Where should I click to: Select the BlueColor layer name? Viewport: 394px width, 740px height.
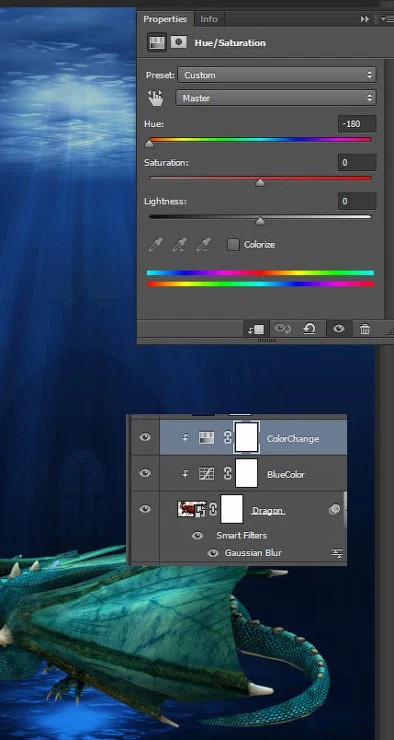[x=285, y=474]
